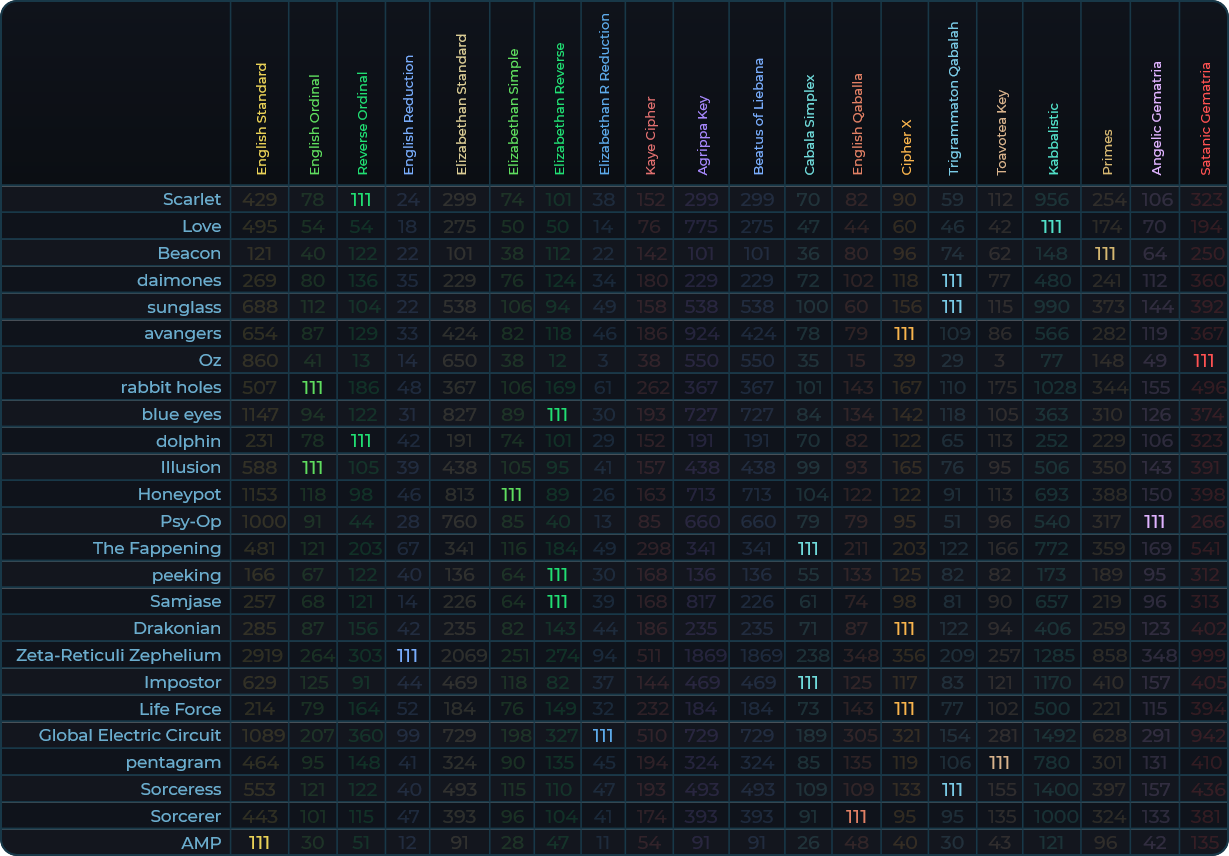
Task: Click the English Standard column header
Action: [261, 120]
